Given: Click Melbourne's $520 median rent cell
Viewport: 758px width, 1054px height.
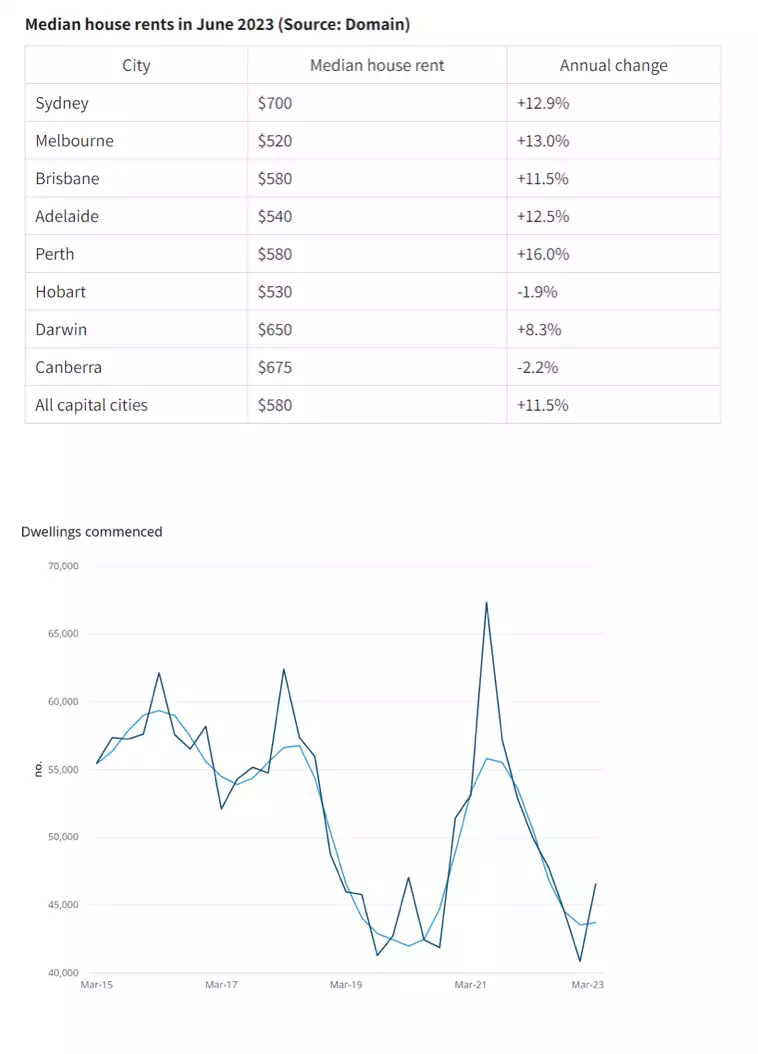Looking at the screenshot, I should [x=275, y=141].
